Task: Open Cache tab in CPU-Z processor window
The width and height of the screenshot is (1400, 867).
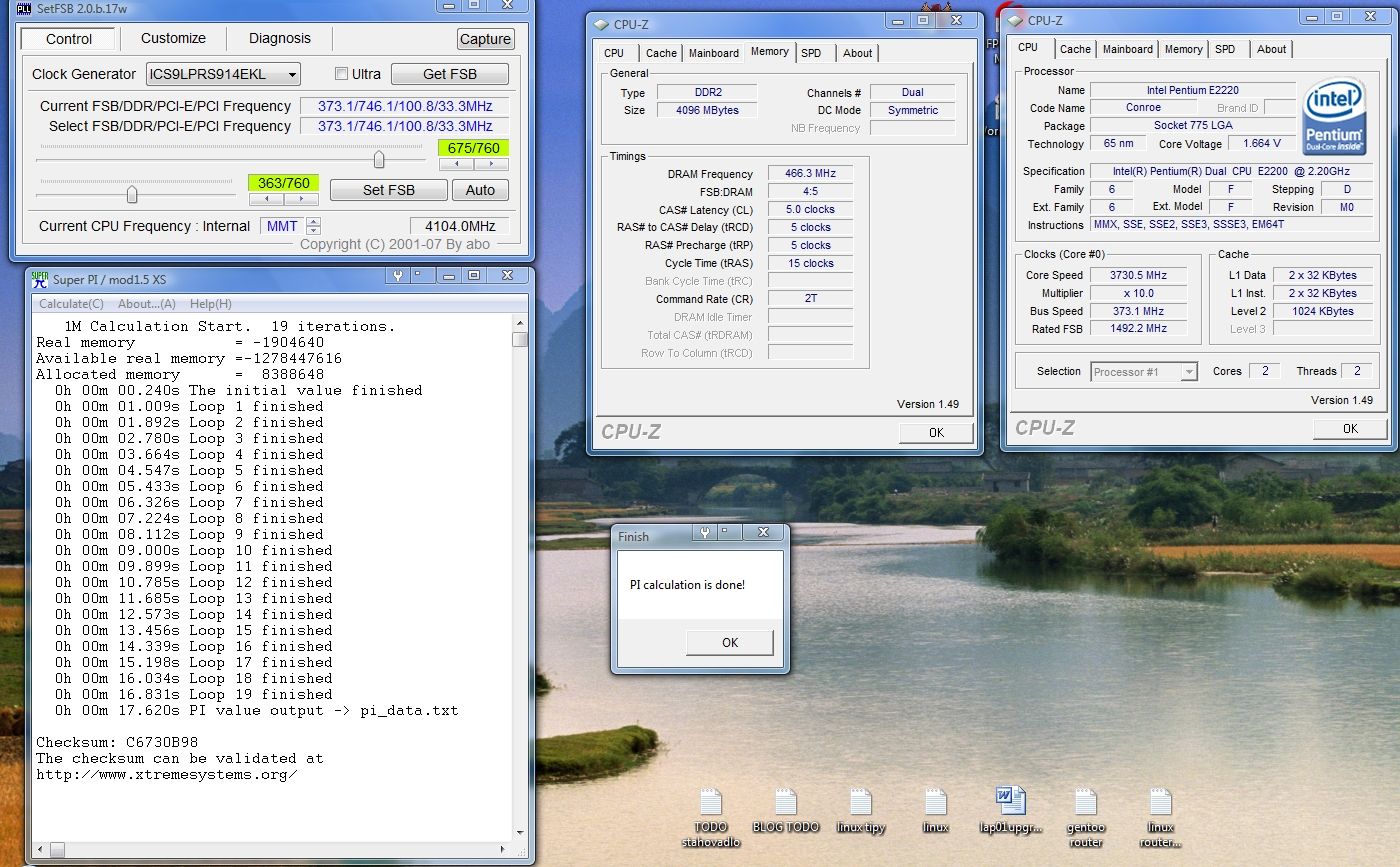Action: tap(1075, 49)
